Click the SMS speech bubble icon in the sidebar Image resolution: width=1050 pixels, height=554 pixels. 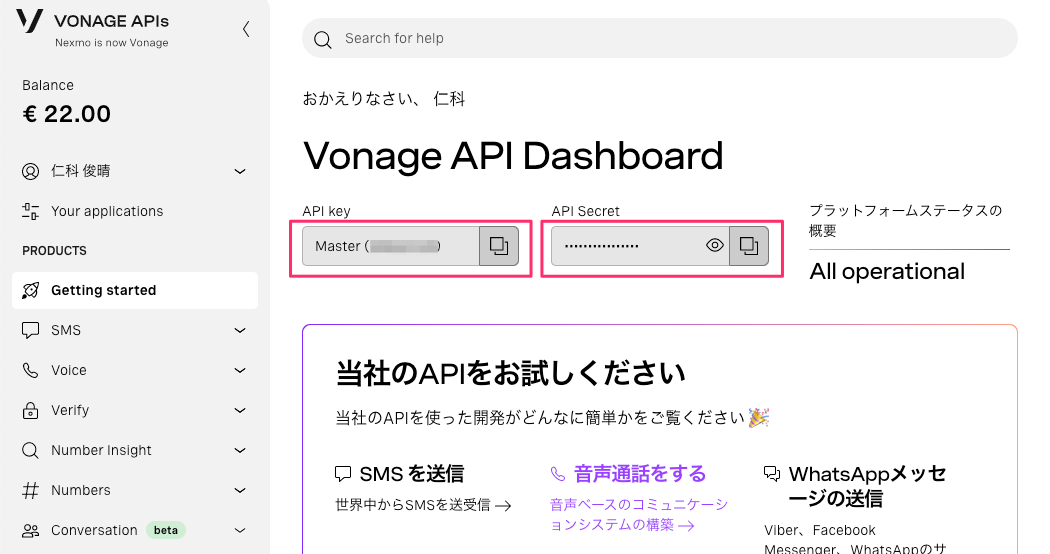[30, 330]
